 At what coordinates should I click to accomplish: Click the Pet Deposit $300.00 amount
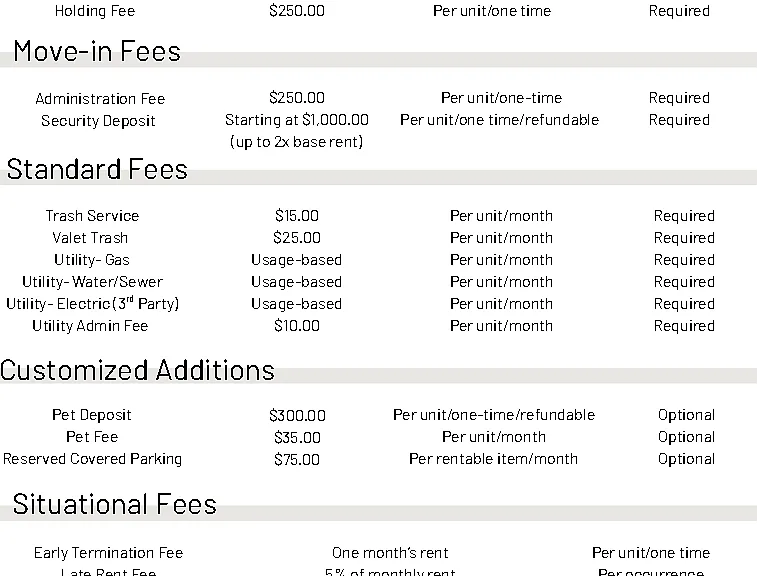pos(297,415)
